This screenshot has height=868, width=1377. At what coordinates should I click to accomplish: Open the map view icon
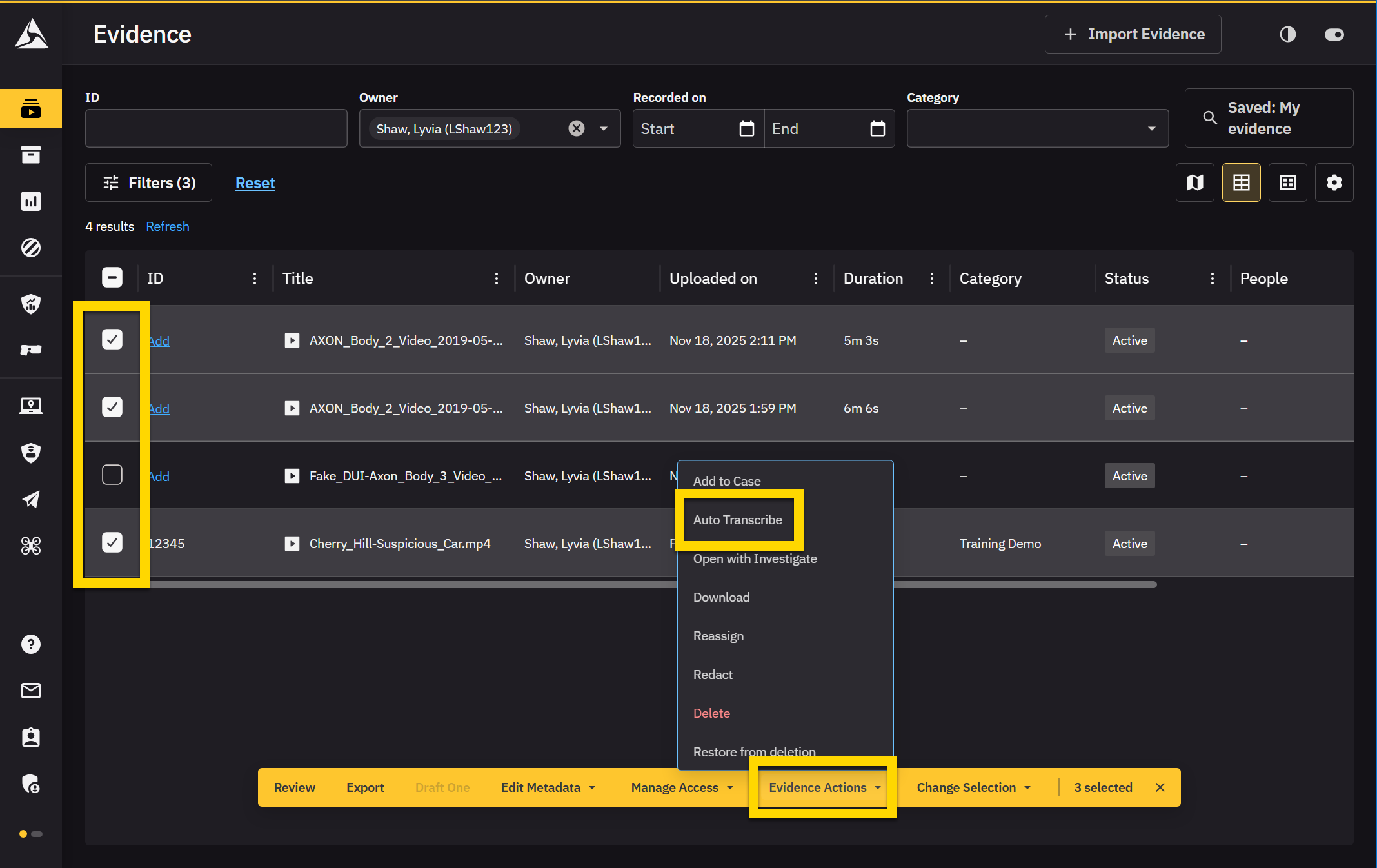[x=1194, y=182]
